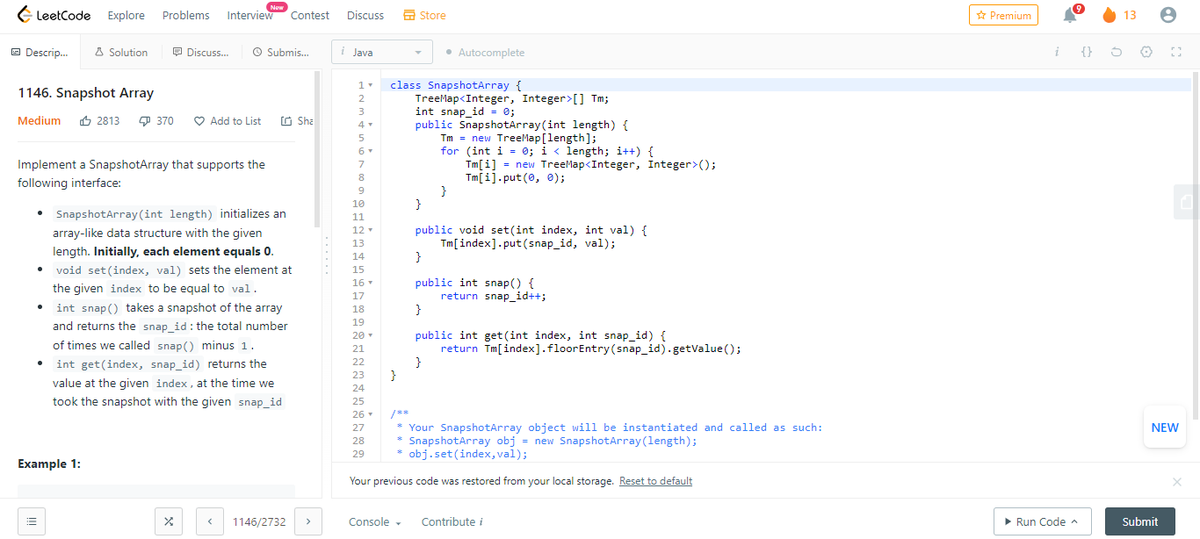Screen dimensions: 1200x539
Task: Expand Run Code options caret
Action: 1074,522
